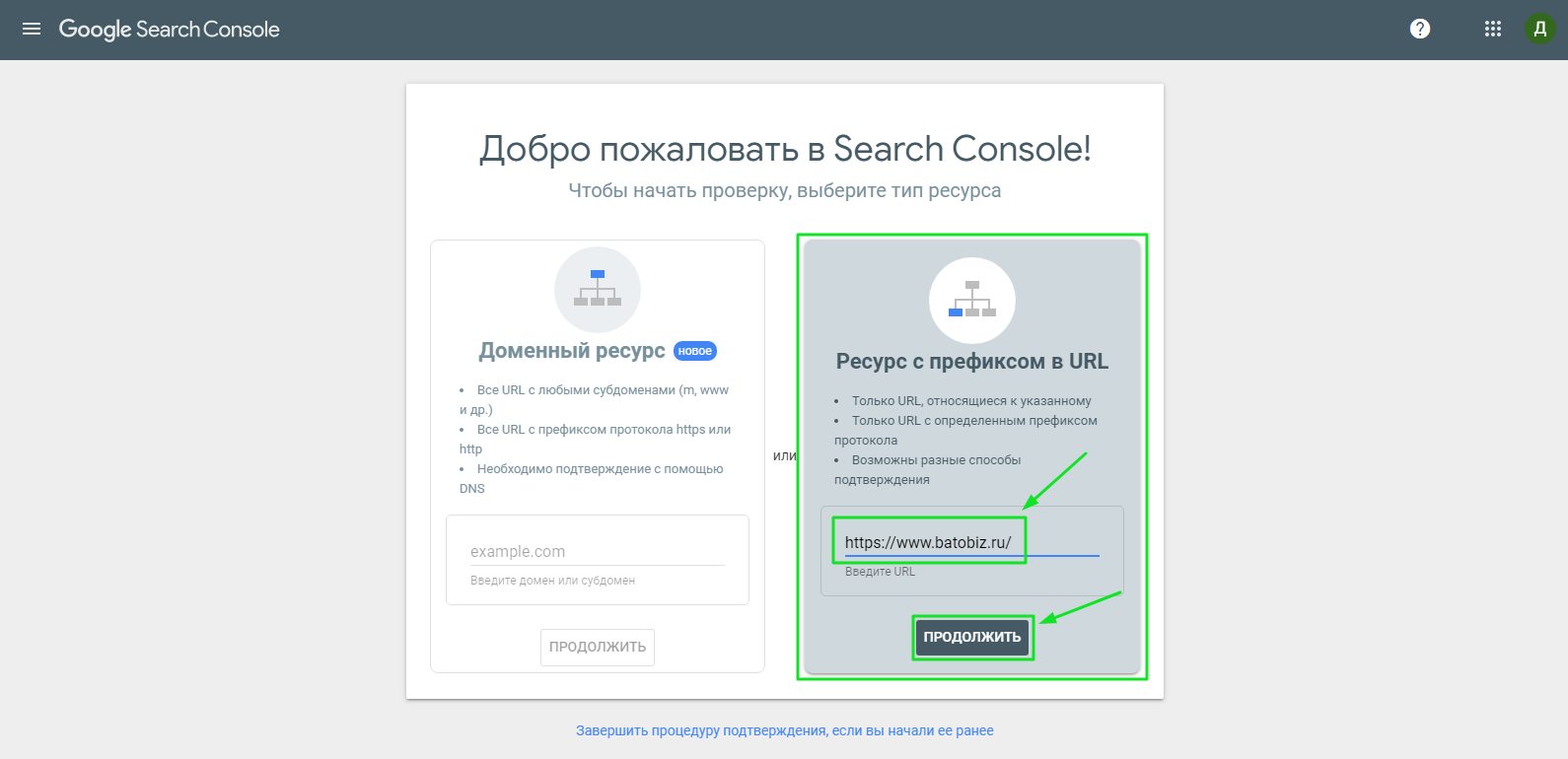Click the URL prefix resource sitemap icon
Screen dimensions: 1568x759
(972, 301)
